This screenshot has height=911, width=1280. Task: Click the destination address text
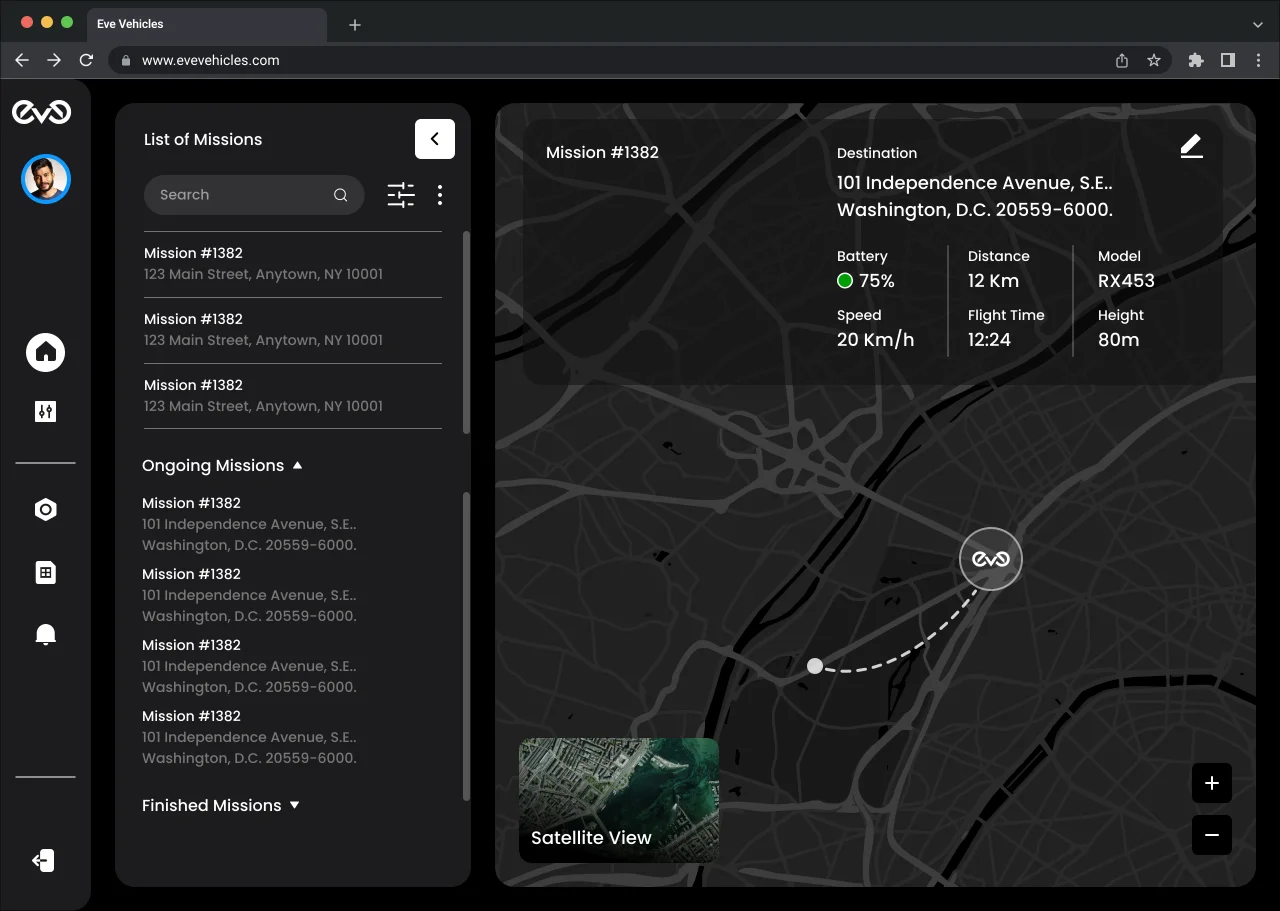(975, 197)
